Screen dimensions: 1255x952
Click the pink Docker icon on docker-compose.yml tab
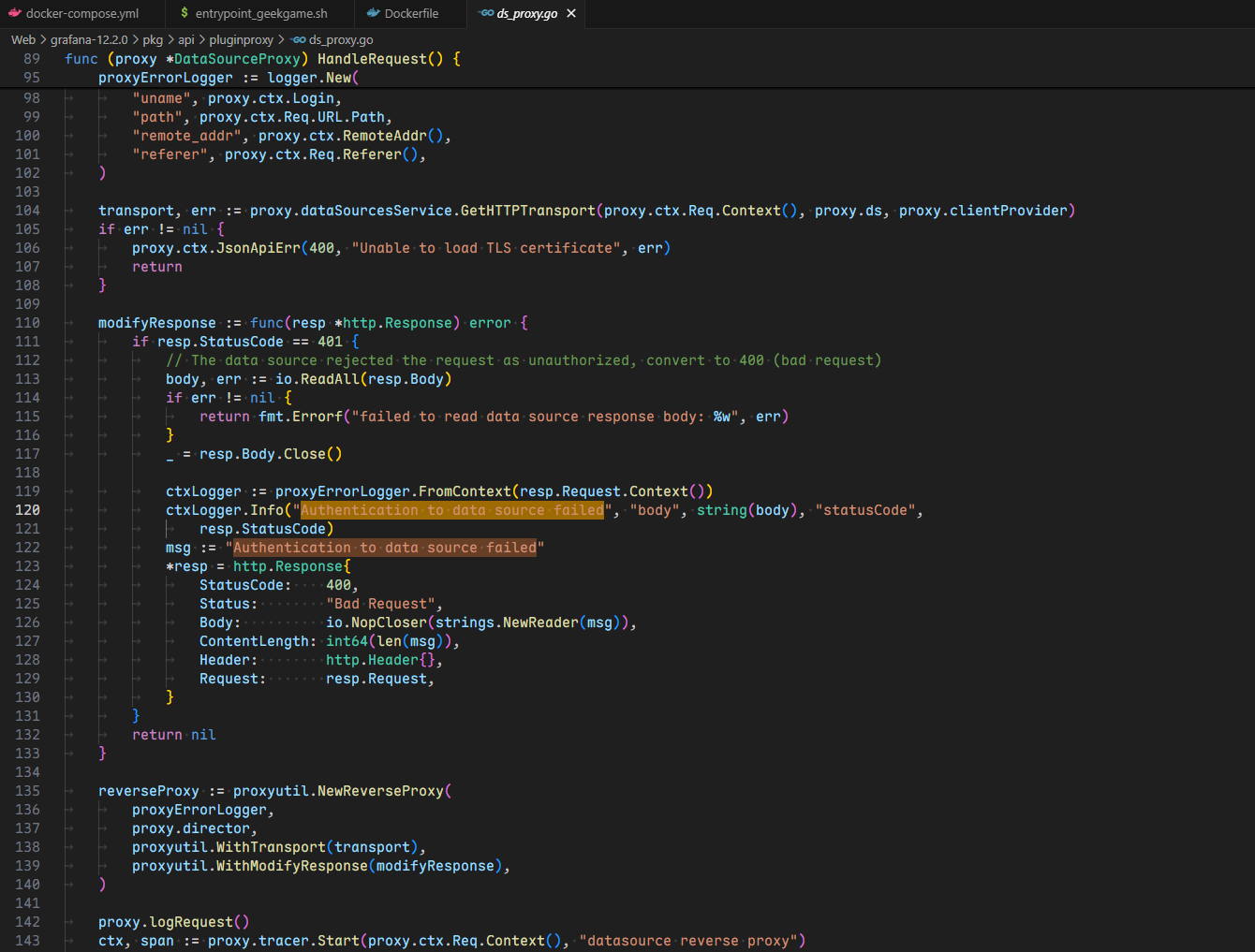click(x=14, y=13)
